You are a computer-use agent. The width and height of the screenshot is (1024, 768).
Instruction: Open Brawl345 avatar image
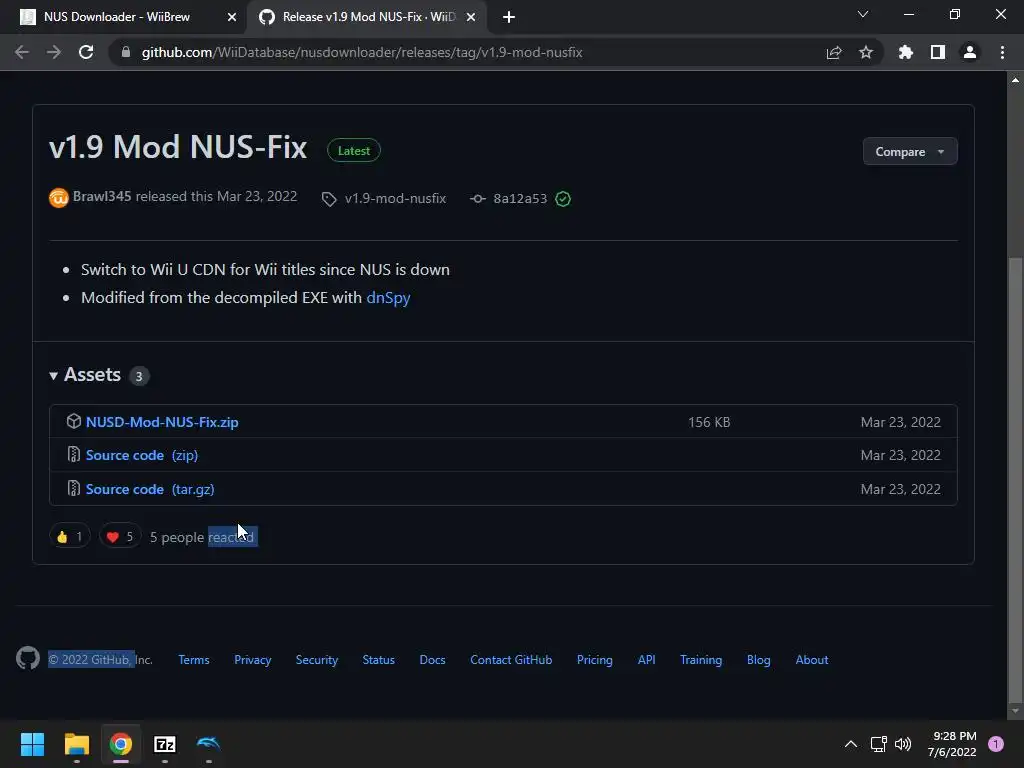[x=59, y=197]
